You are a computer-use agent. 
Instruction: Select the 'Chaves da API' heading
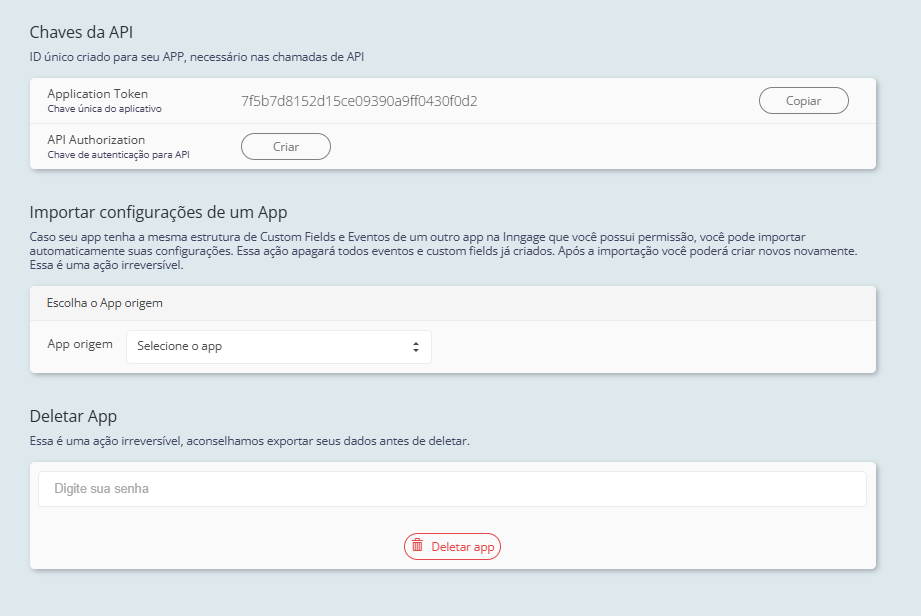pyautogui.click(x=82, y=32)
